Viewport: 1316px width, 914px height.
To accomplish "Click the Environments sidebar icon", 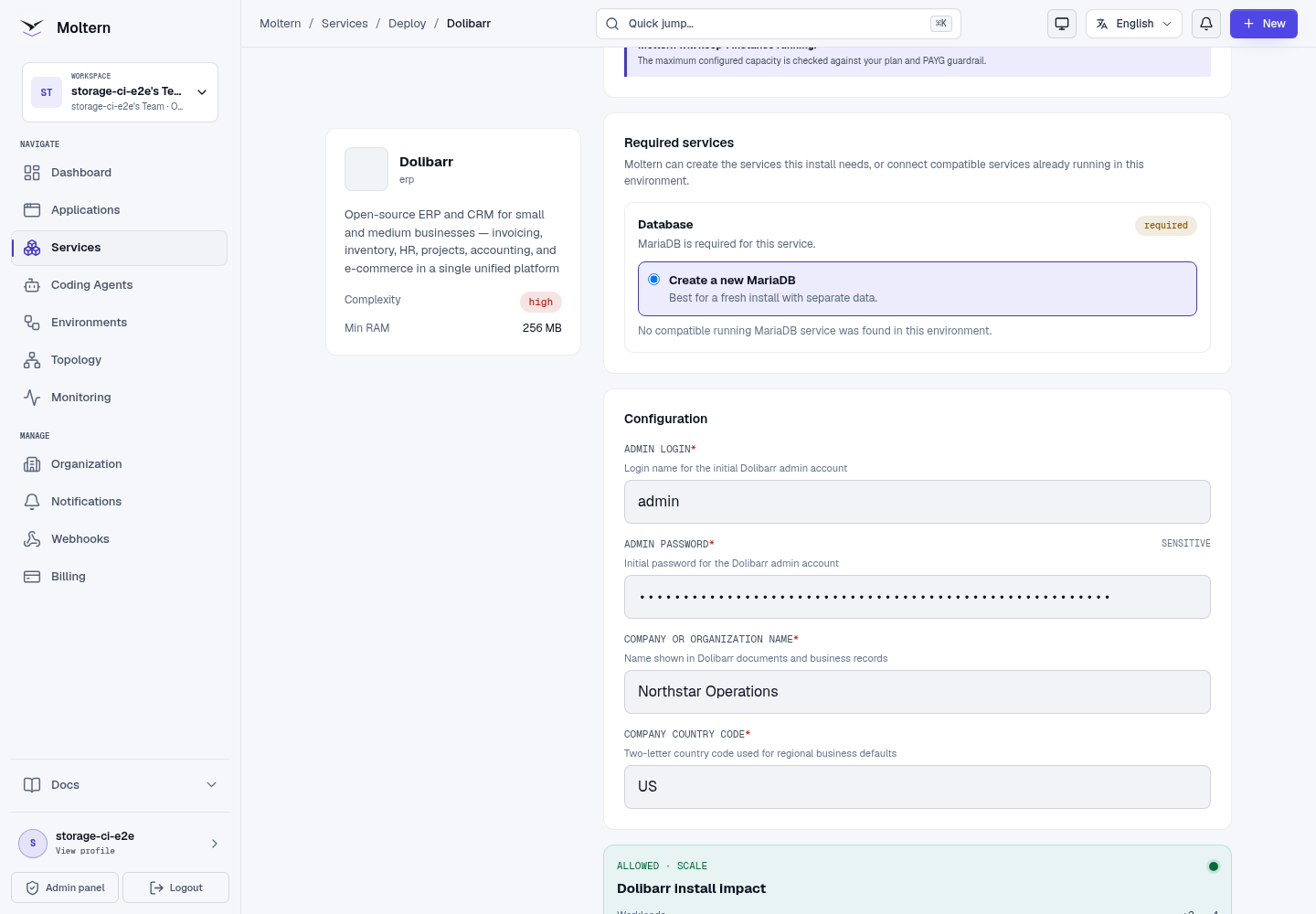I will pos(32,323).
